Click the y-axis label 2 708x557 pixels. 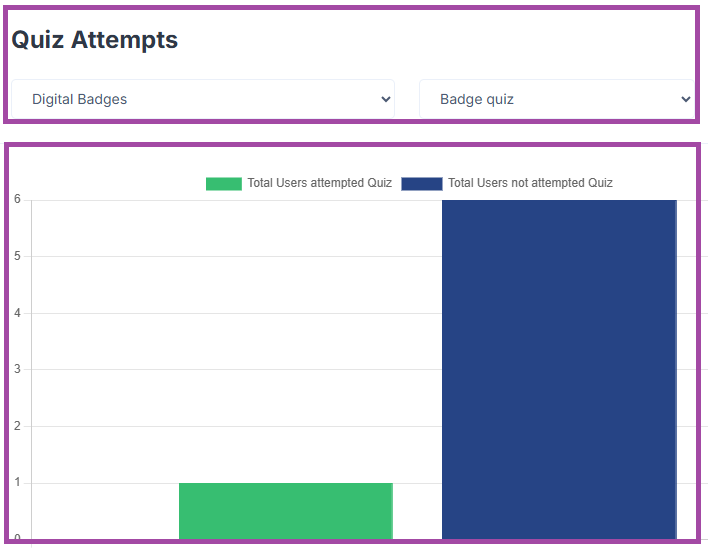coord(17,427)
